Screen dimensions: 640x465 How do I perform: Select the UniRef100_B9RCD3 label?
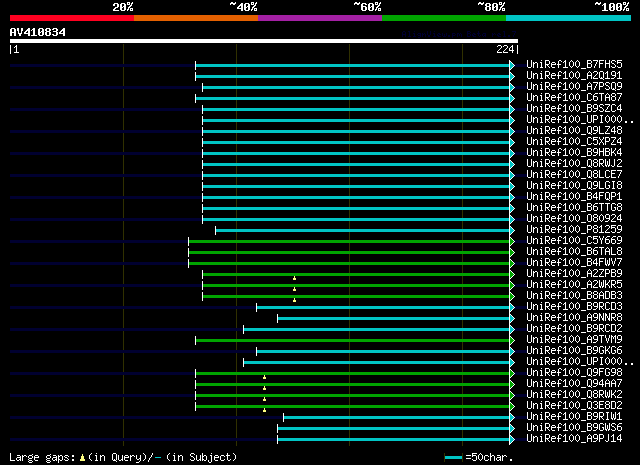574,307
